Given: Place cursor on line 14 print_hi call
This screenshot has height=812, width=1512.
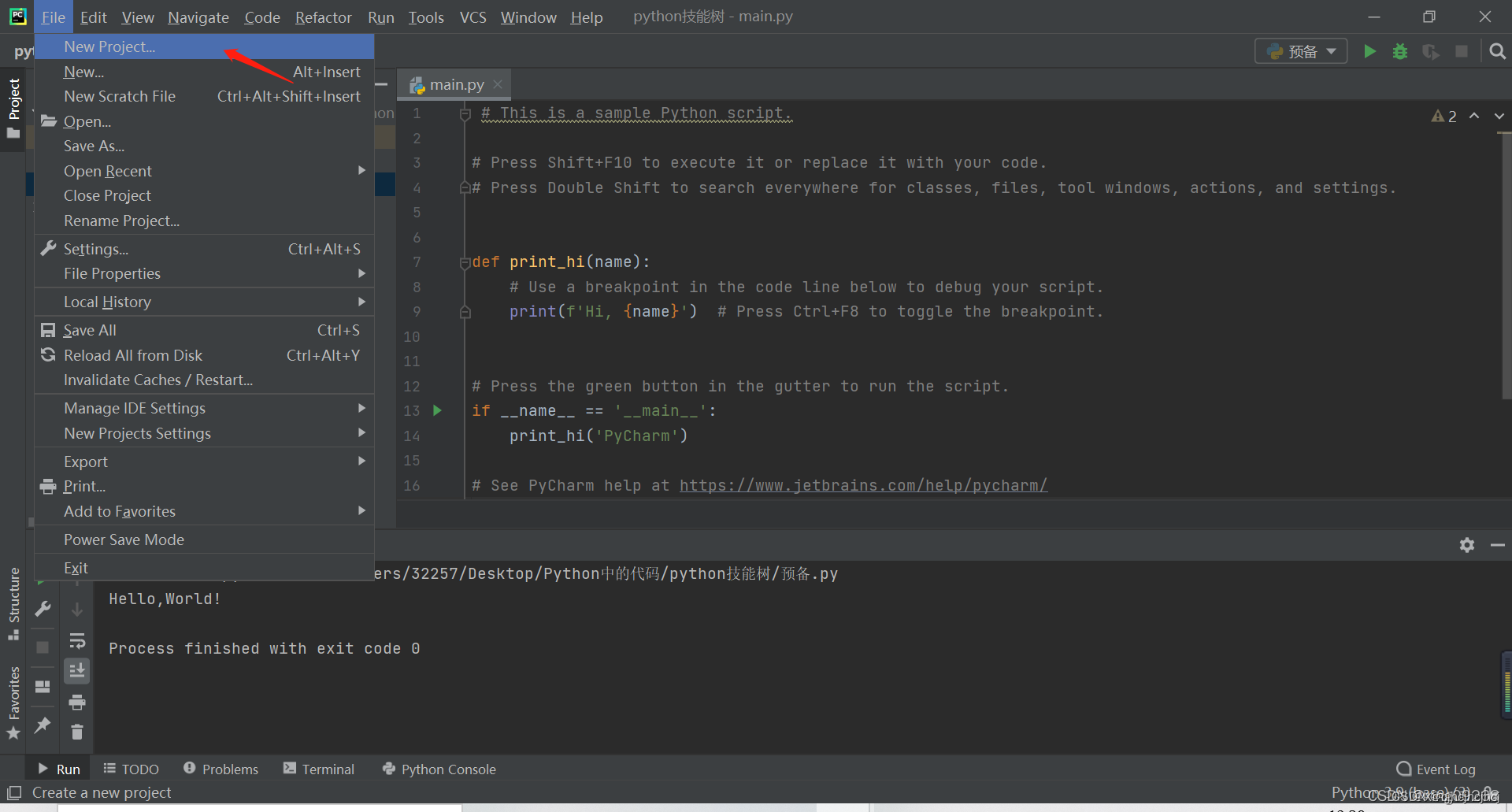Looking at the screenshot, I should coord(598,436).
